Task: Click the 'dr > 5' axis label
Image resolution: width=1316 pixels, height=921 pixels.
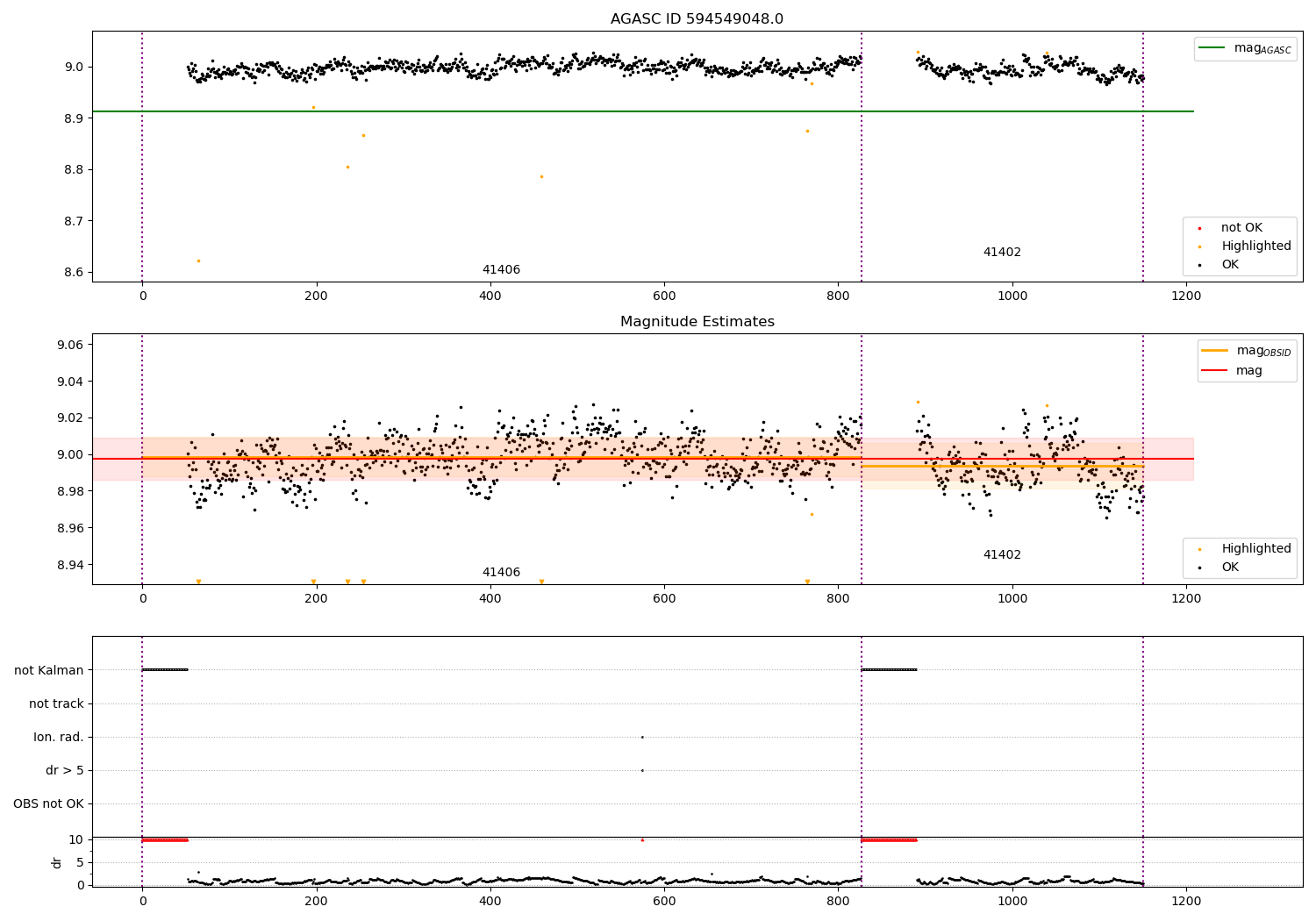Action: 65,770
